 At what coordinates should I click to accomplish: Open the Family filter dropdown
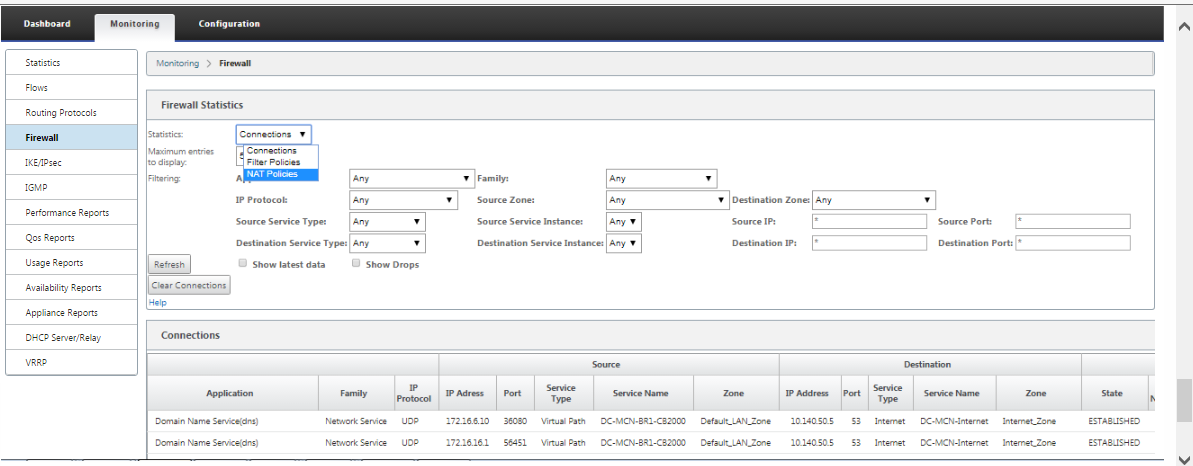[661, 179]
